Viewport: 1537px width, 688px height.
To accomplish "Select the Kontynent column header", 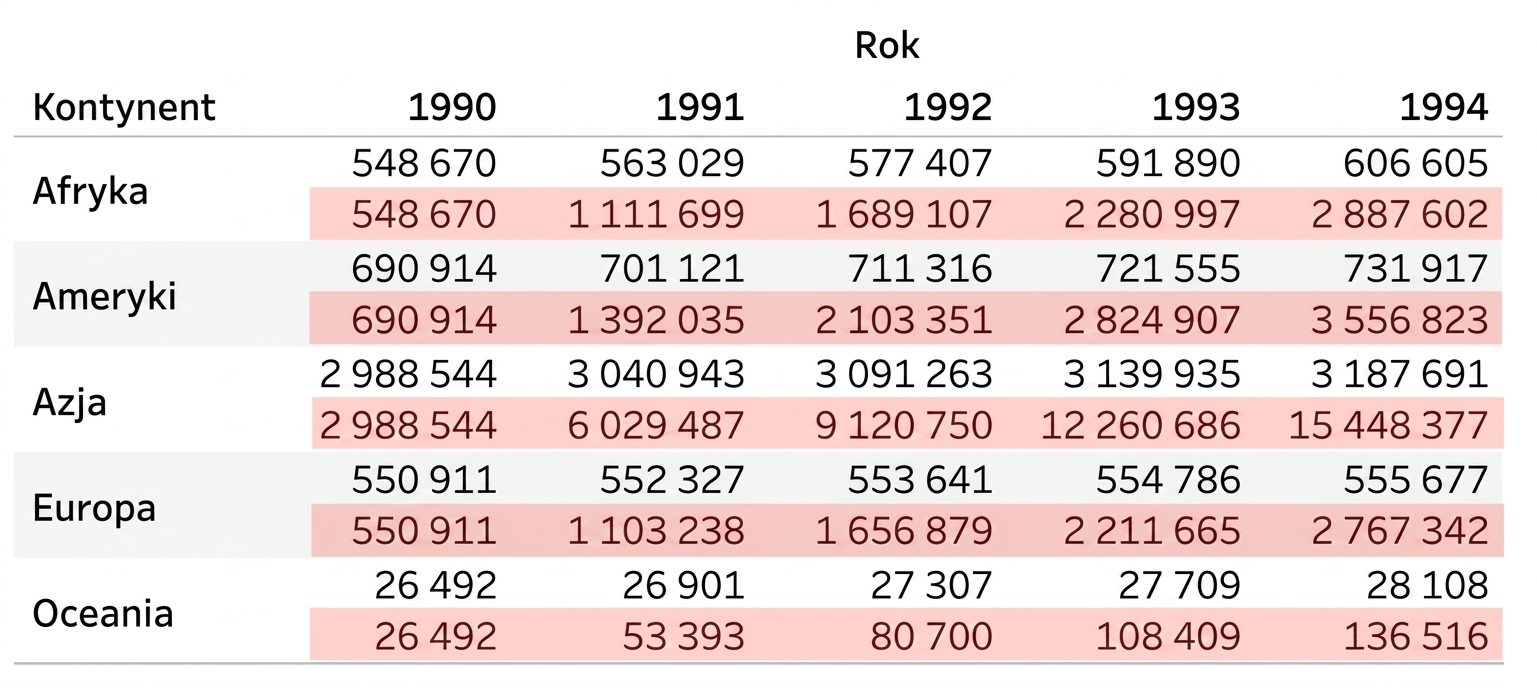I will pos(124,107).
